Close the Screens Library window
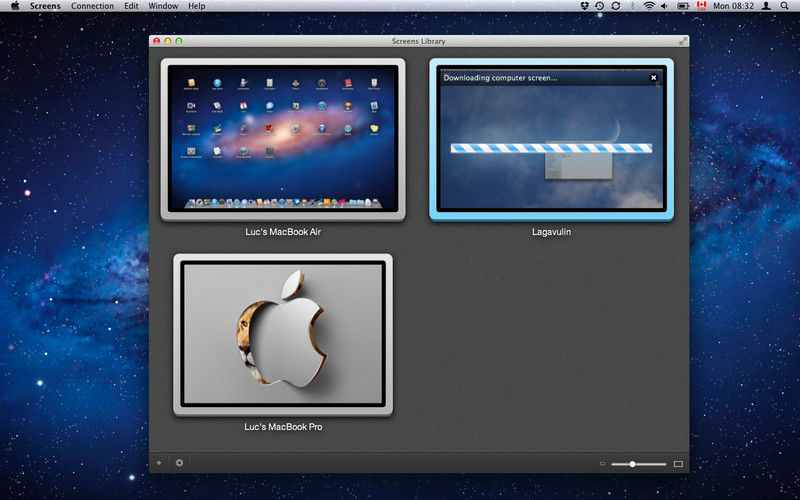 tap(157, 41)
